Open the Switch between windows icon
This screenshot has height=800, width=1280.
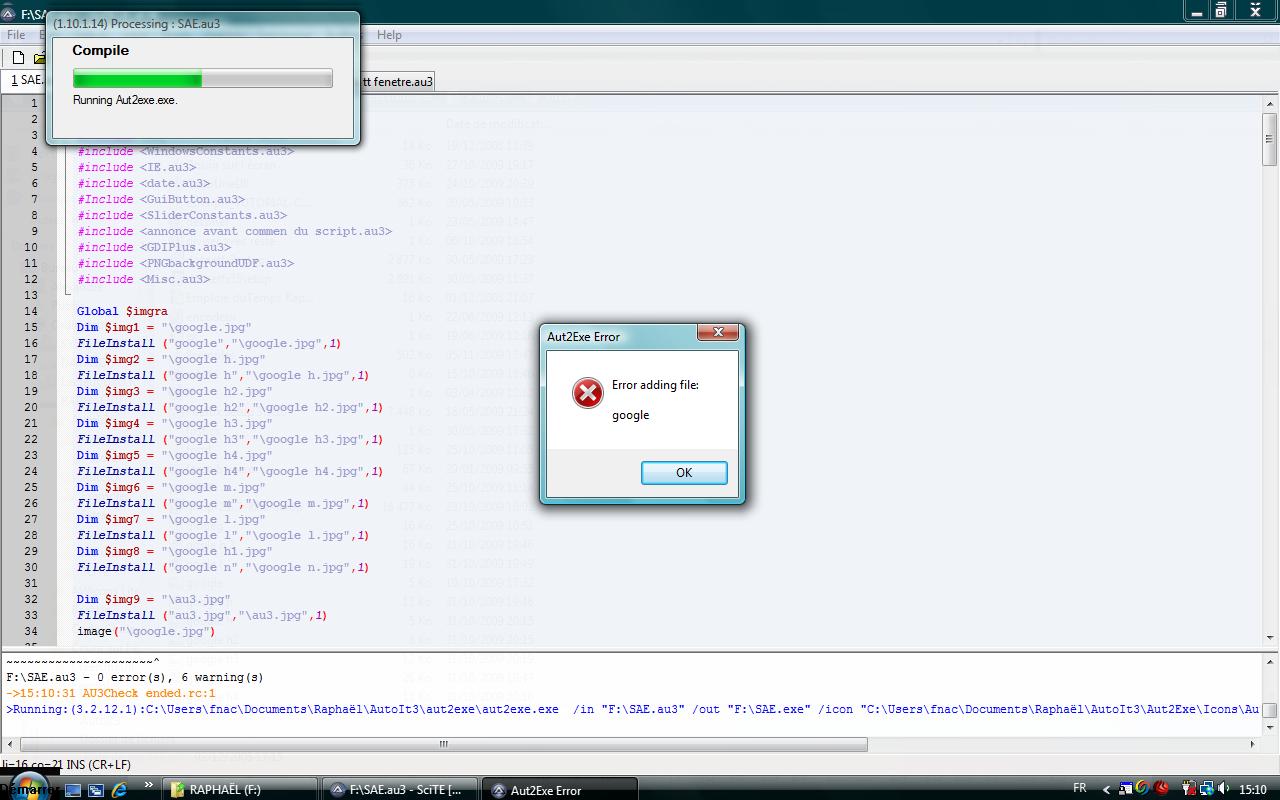click(96, 790)
